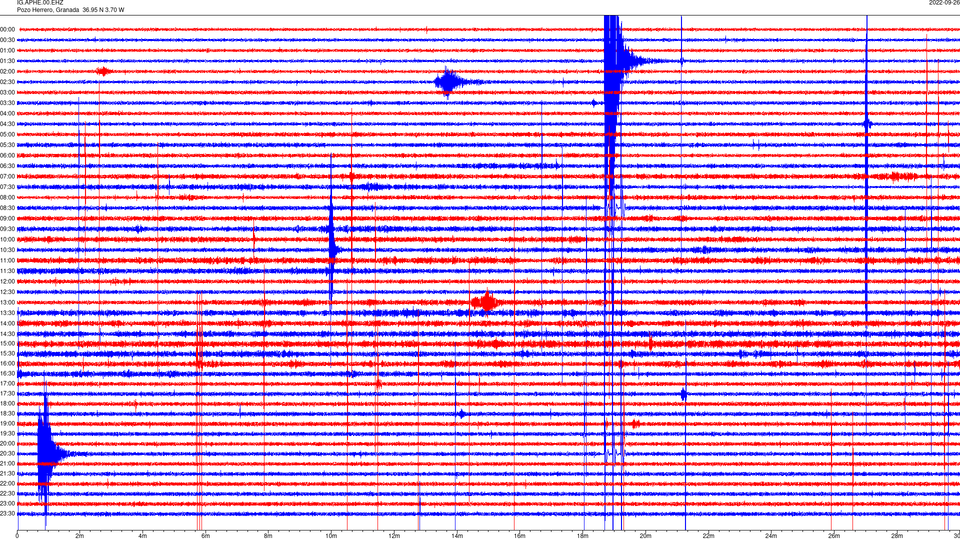Viewport: 960px width, 540px height.
Task: Click the 28m tick label on the time axis
Action: point(897,536)
